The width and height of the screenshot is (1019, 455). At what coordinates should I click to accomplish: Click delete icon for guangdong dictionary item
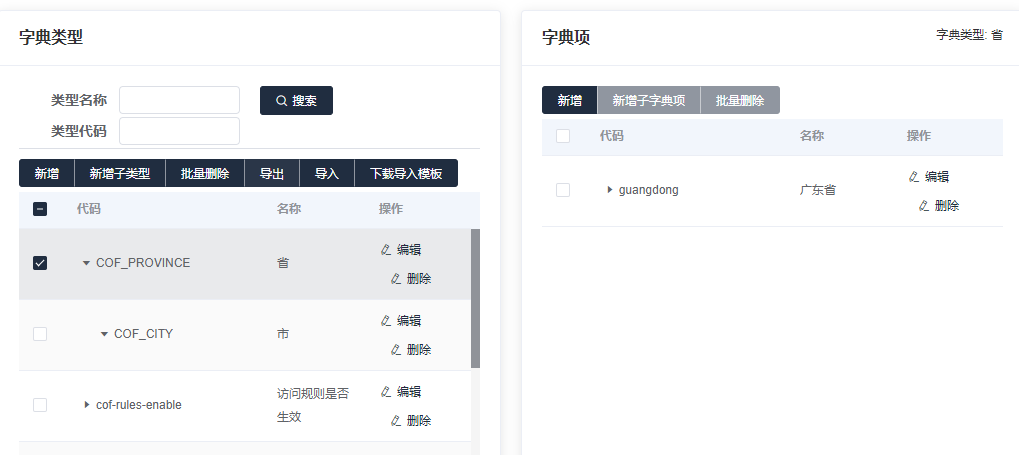point(924,206)
